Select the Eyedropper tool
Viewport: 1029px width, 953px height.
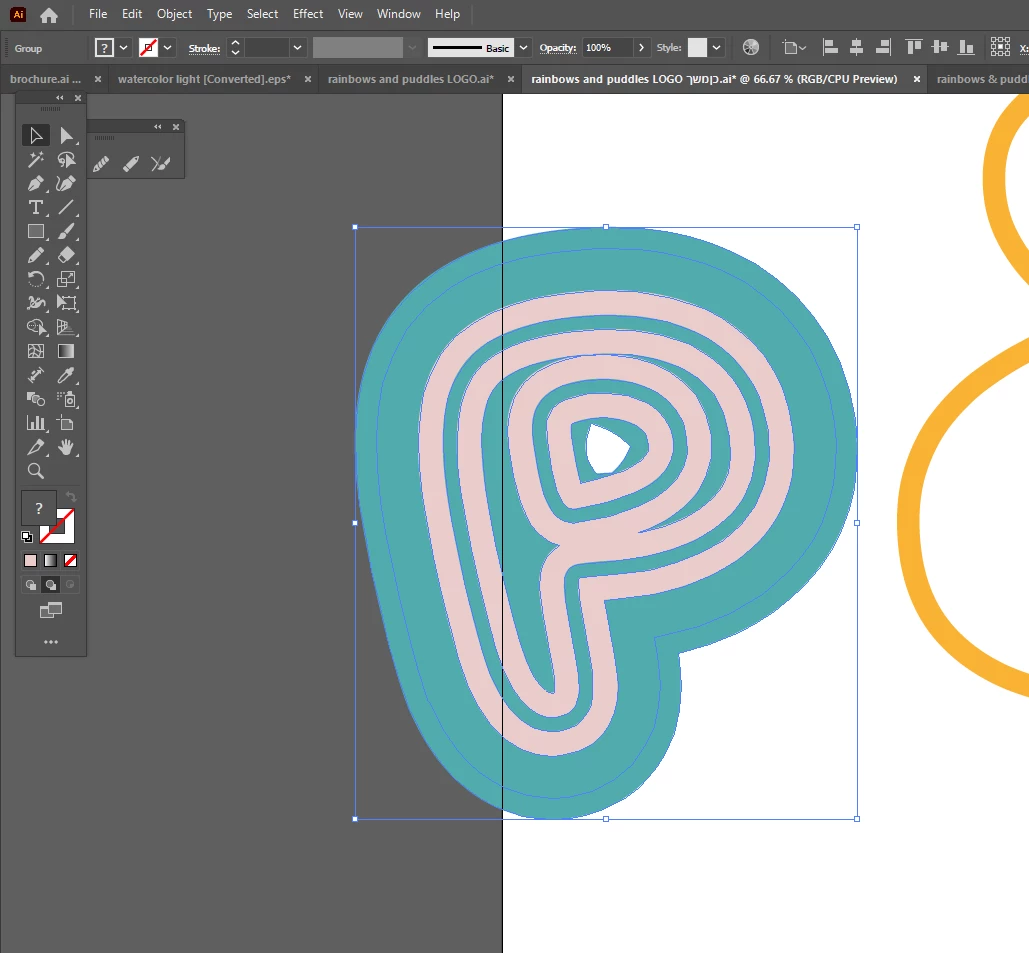pos(66,375)
